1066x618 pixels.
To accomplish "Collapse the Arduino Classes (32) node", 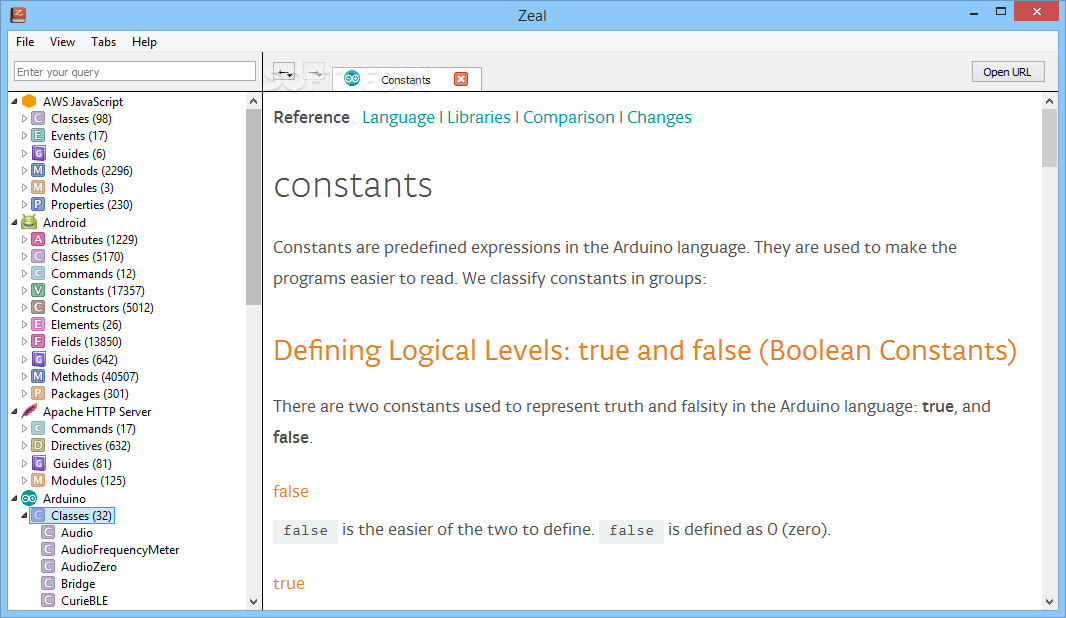I will tap(24, 515).
